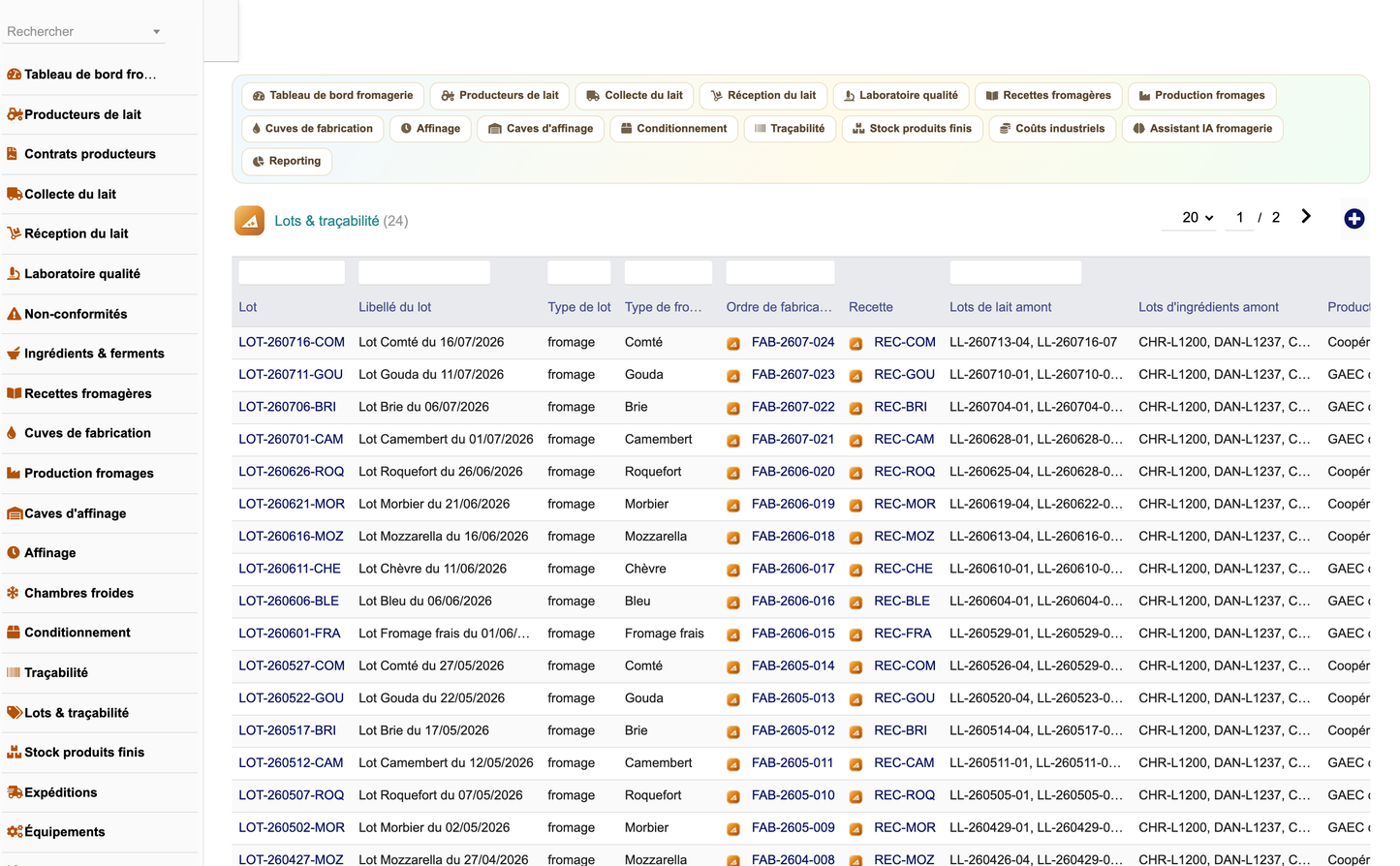Open the Laboratoire qualité top tab
Viewport: 1400px width, 866px height.
click(900, 96)
